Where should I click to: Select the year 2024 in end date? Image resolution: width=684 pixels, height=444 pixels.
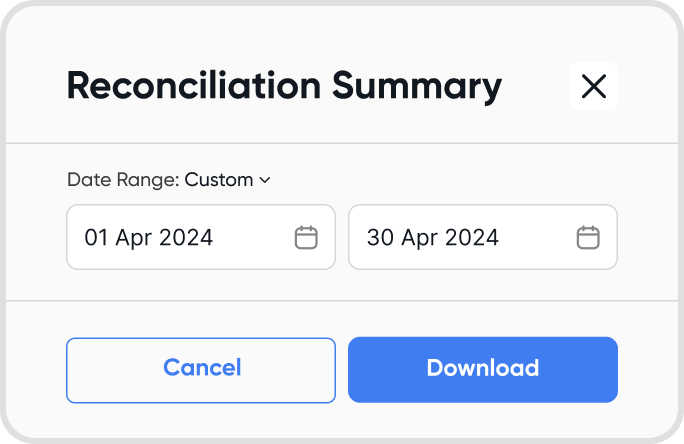tap(472, 238)
